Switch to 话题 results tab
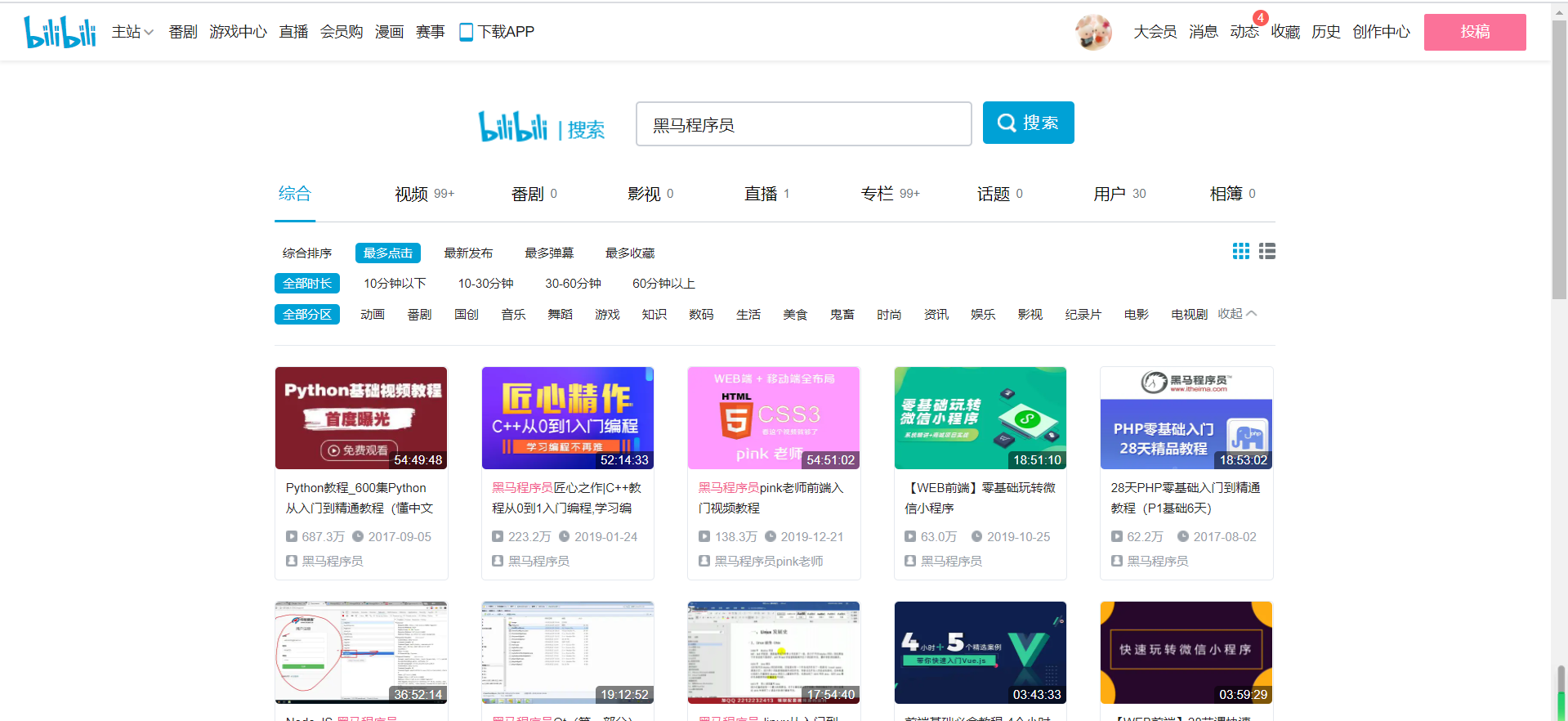The height and width of the screenshot is (721, 1568). pyautogui.click(x=1000, y=194)
